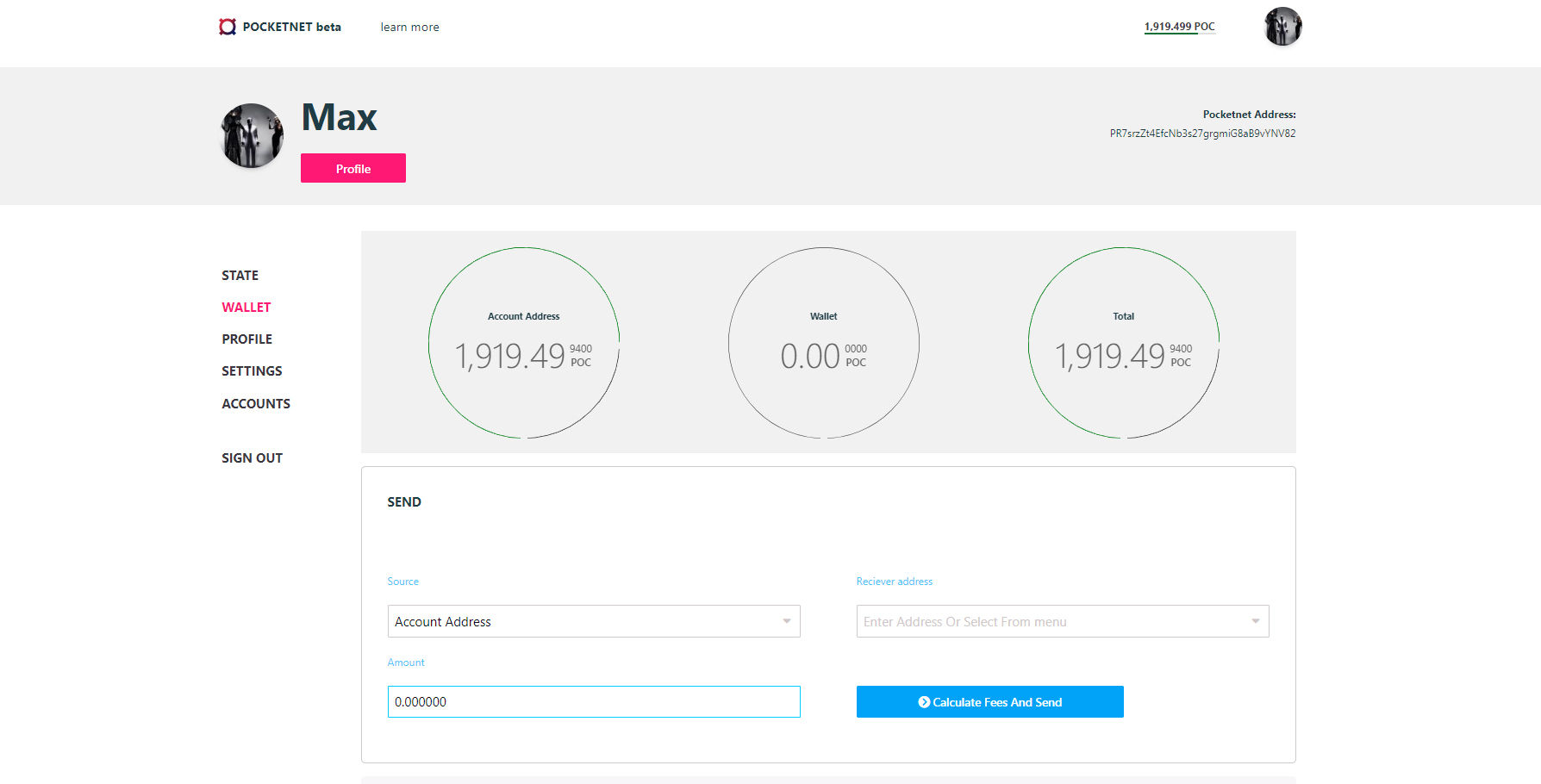The image size is (1541, 784).
Task: Open SETTINGS from the sidebar
Action: (252, 371)
